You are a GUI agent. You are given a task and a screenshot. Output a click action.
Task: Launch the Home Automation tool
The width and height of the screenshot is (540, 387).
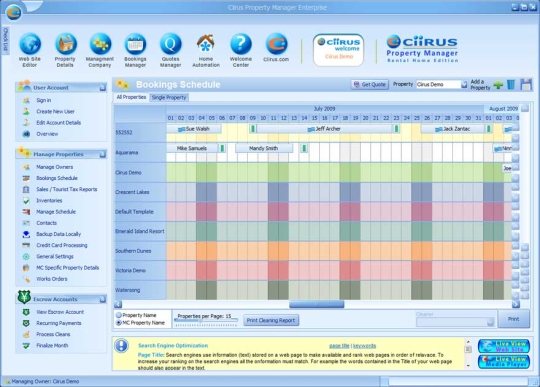[206, 44]
